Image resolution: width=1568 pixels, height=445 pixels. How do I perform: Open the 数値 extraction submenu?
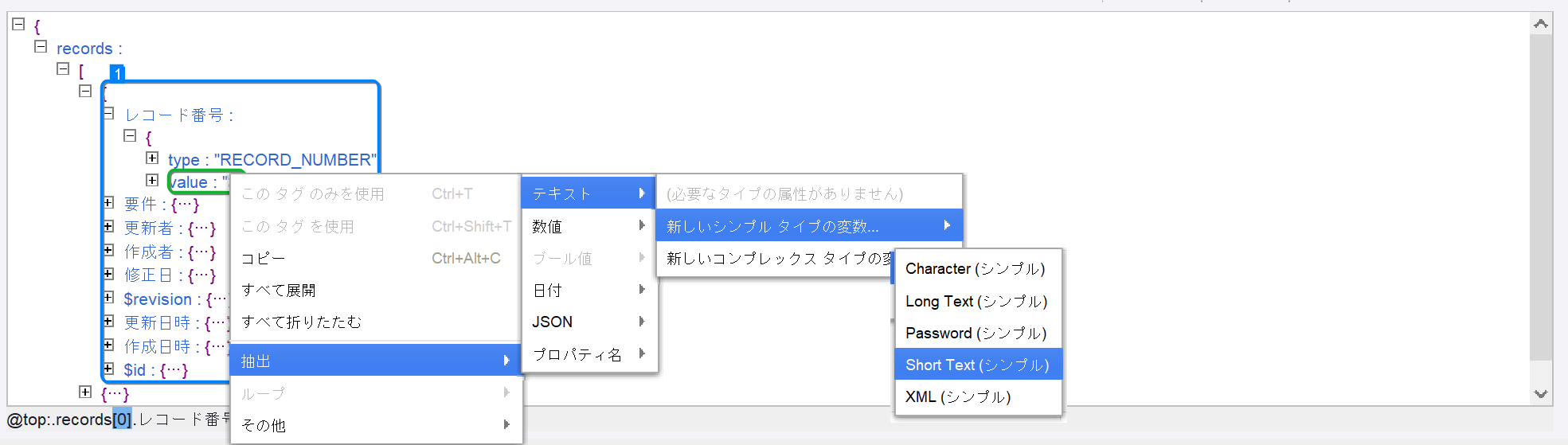(x=589, y=226)
